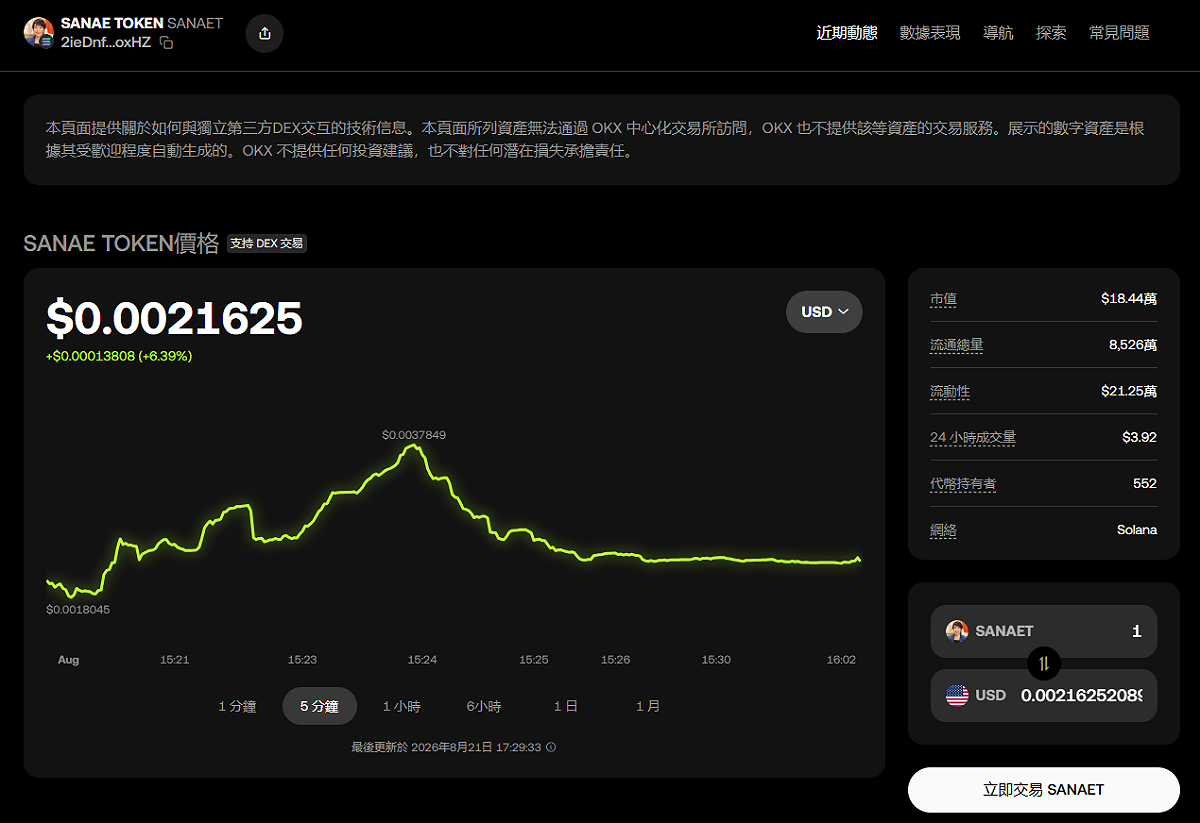1200x823 pixels.
Task: Click the SANAET token logo in converter
Action: 957,631
